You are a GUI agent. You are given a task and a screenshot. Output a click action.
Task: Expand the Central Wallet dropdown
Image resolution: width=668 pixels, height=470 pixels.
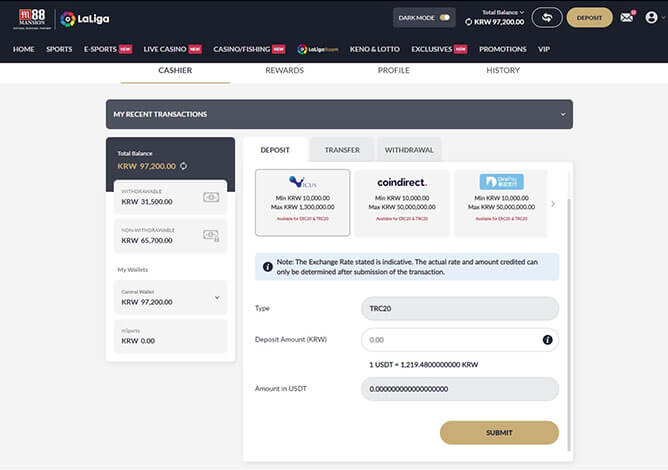coord(217,297)
